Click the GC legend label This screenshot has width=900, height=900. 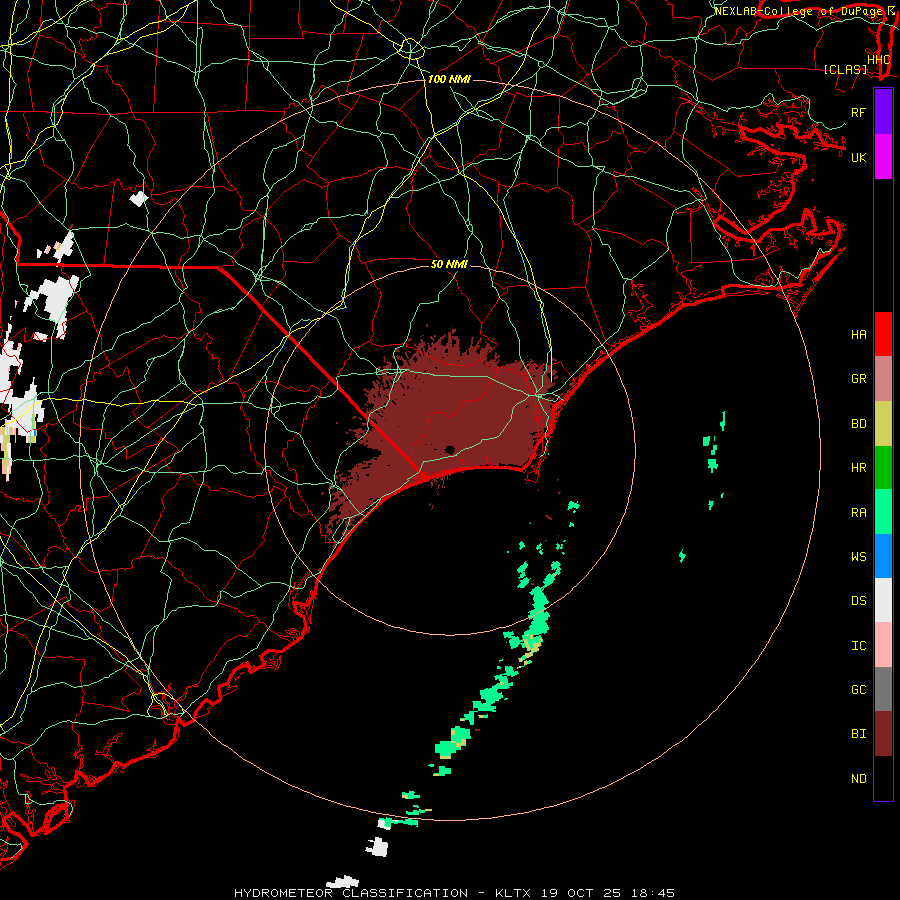pos(858,690)
